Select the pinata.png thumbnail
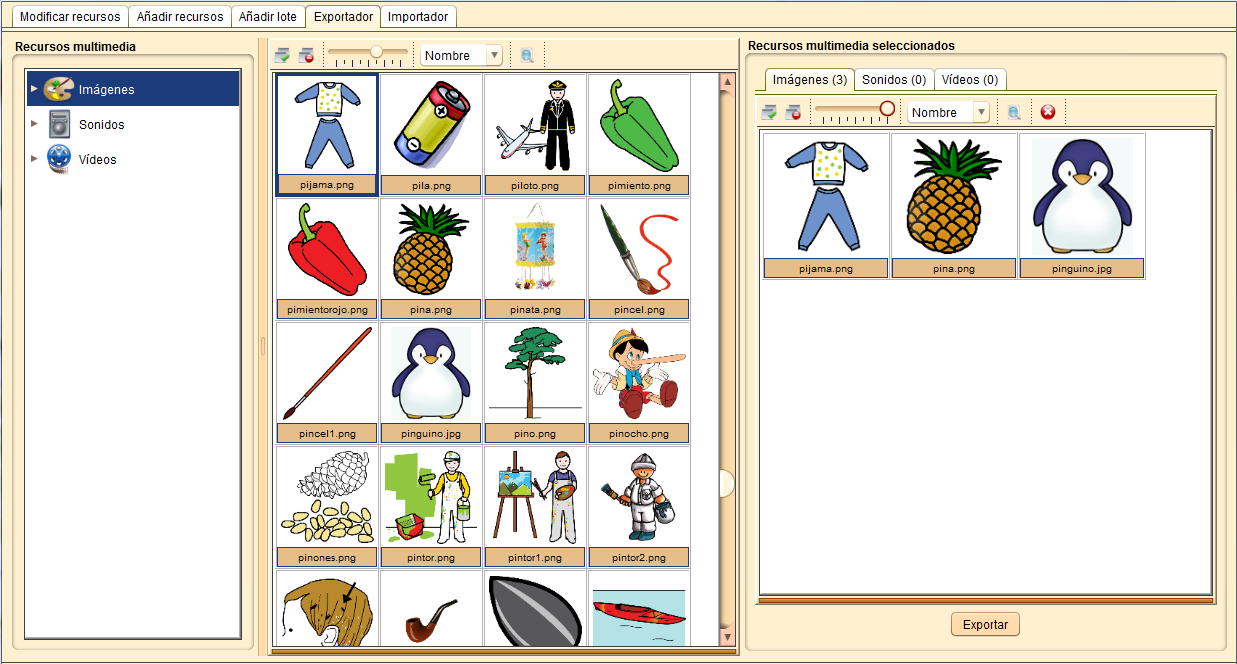The height and width of the screenshot is (664, 1237). 535,259
